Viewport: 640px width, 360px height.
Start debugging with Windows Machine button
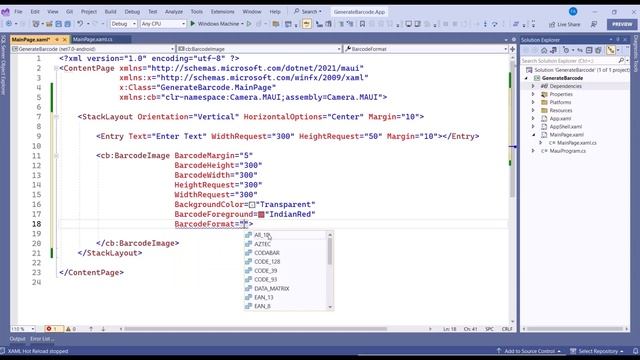click(x=216, y=24)
